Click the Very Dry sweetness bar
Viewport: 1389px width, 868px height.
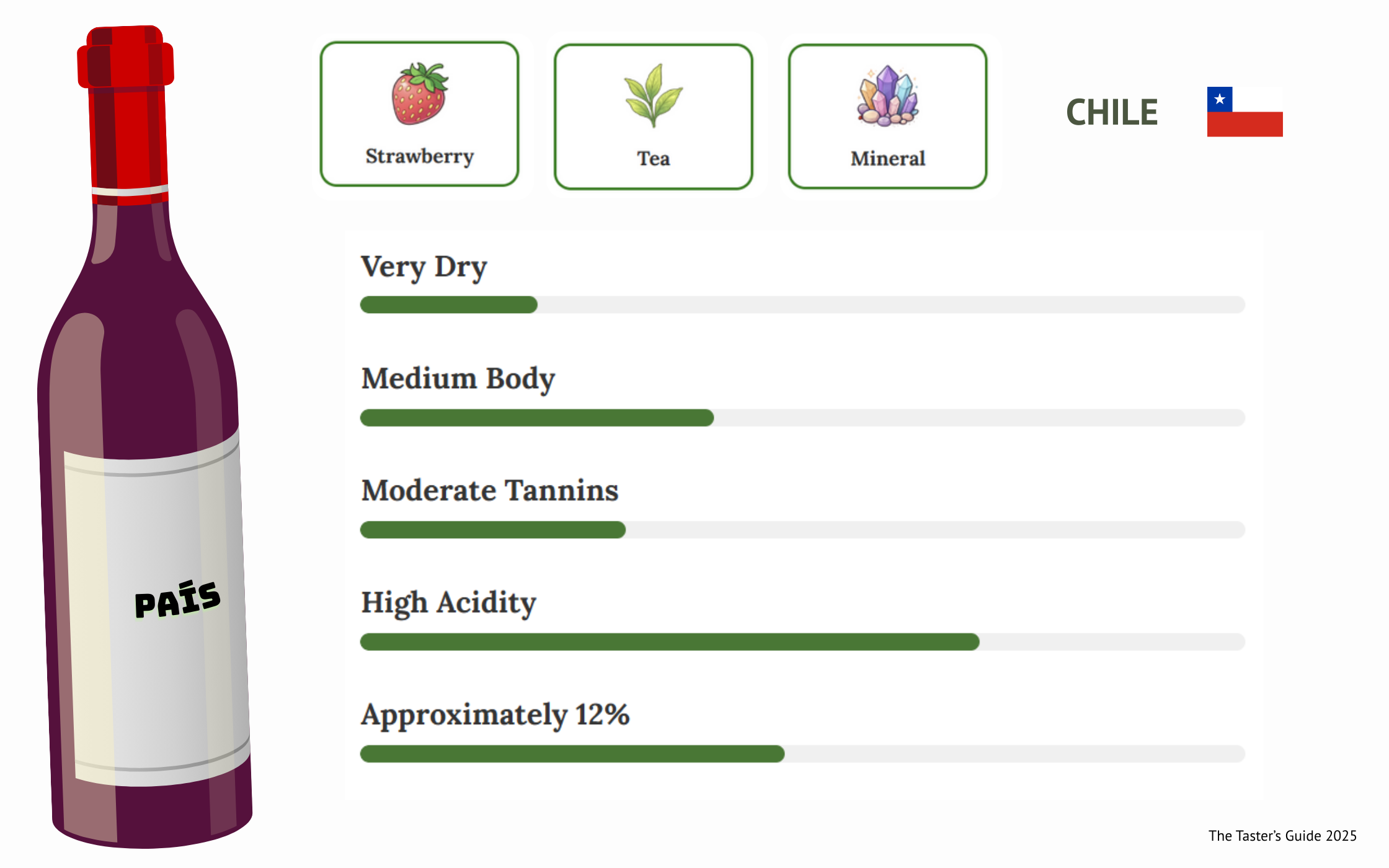point(802,304)
